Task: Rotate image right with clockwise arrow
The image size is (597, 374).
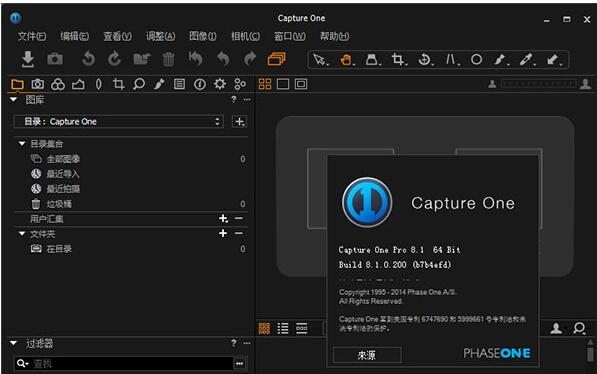Action: click(114, 59)
